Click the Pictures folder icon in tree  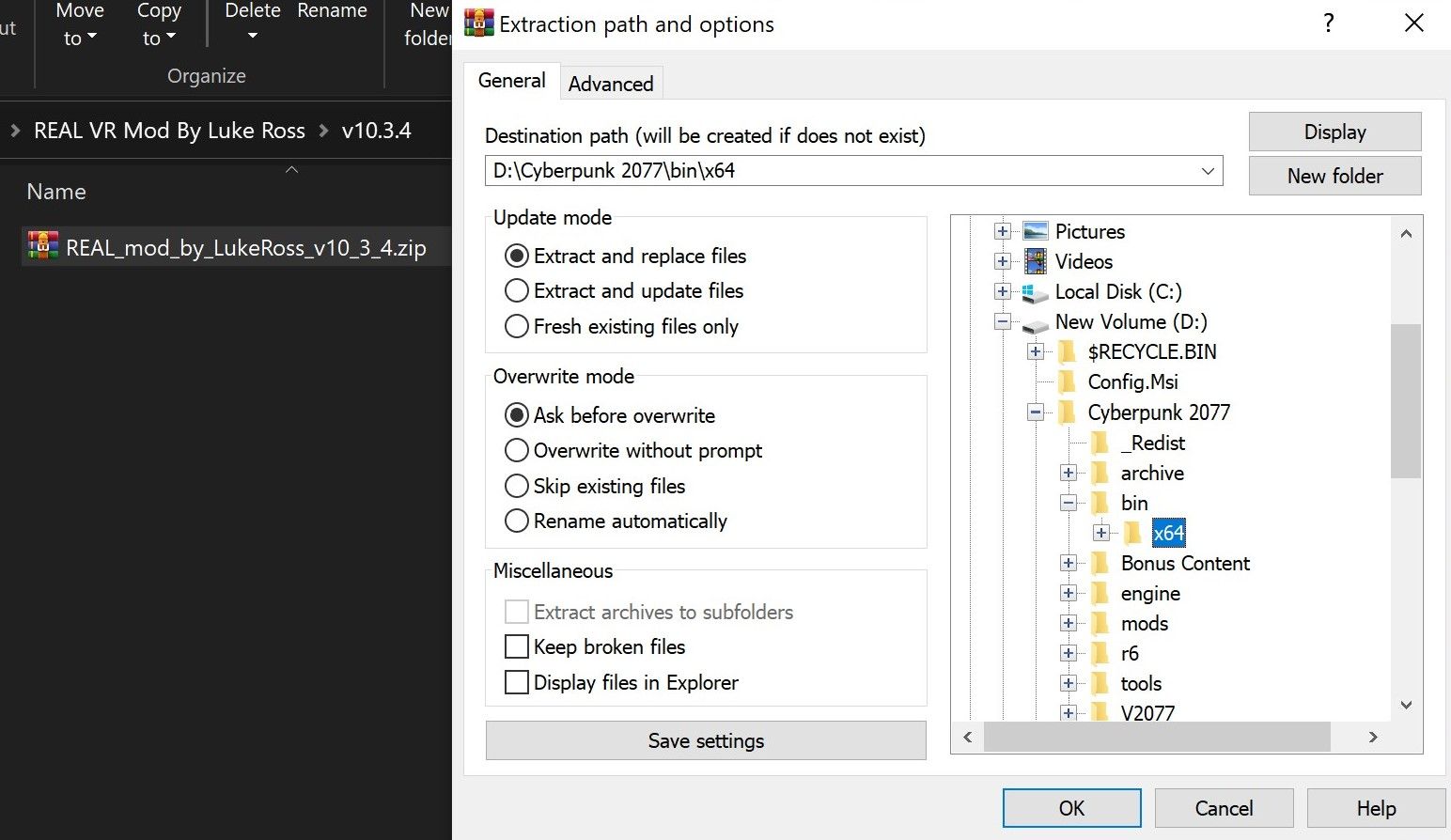click(1035, 231)
